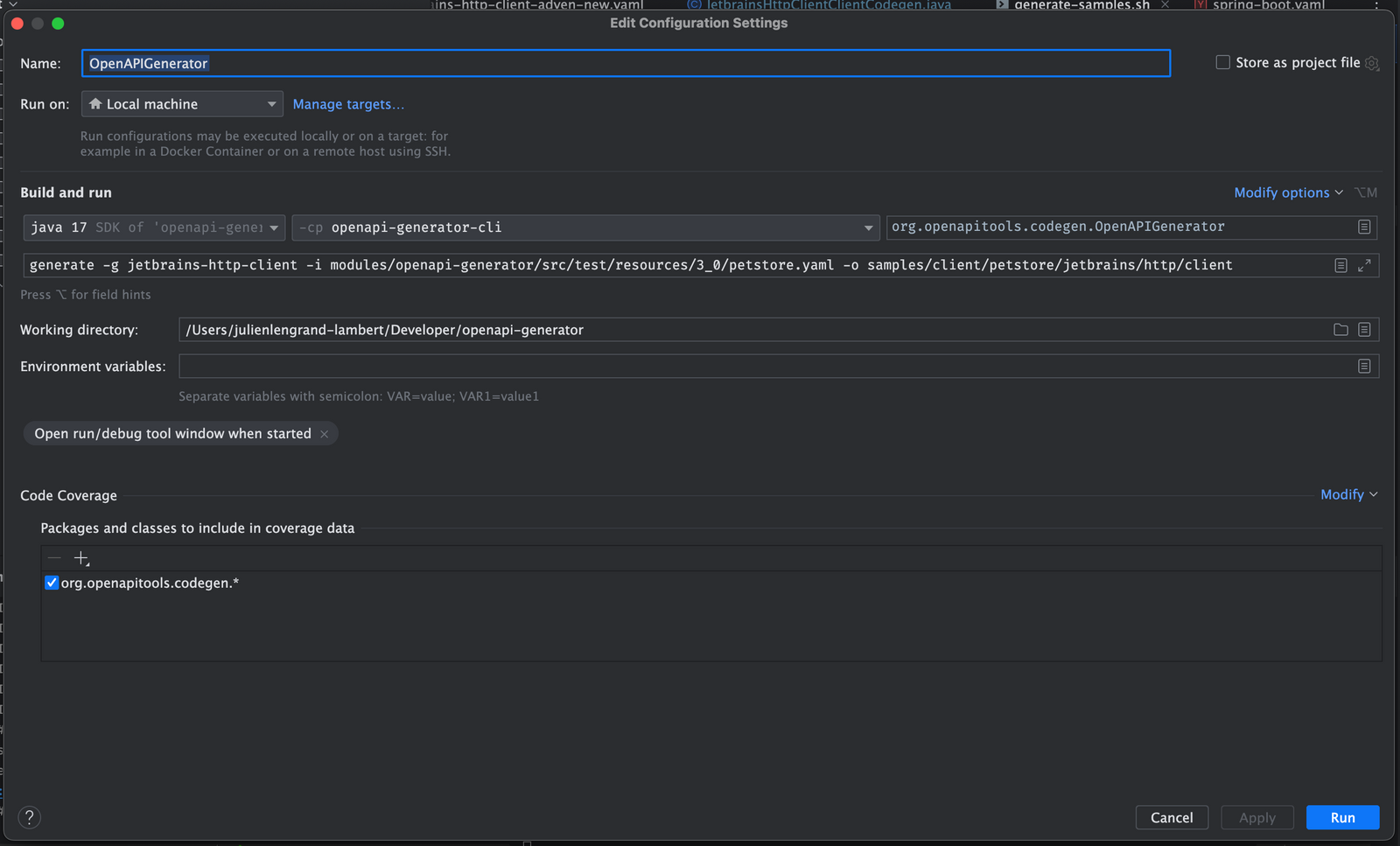Click the folder browse icon for working directory

pyautogui.click(x=1340, y=330)
